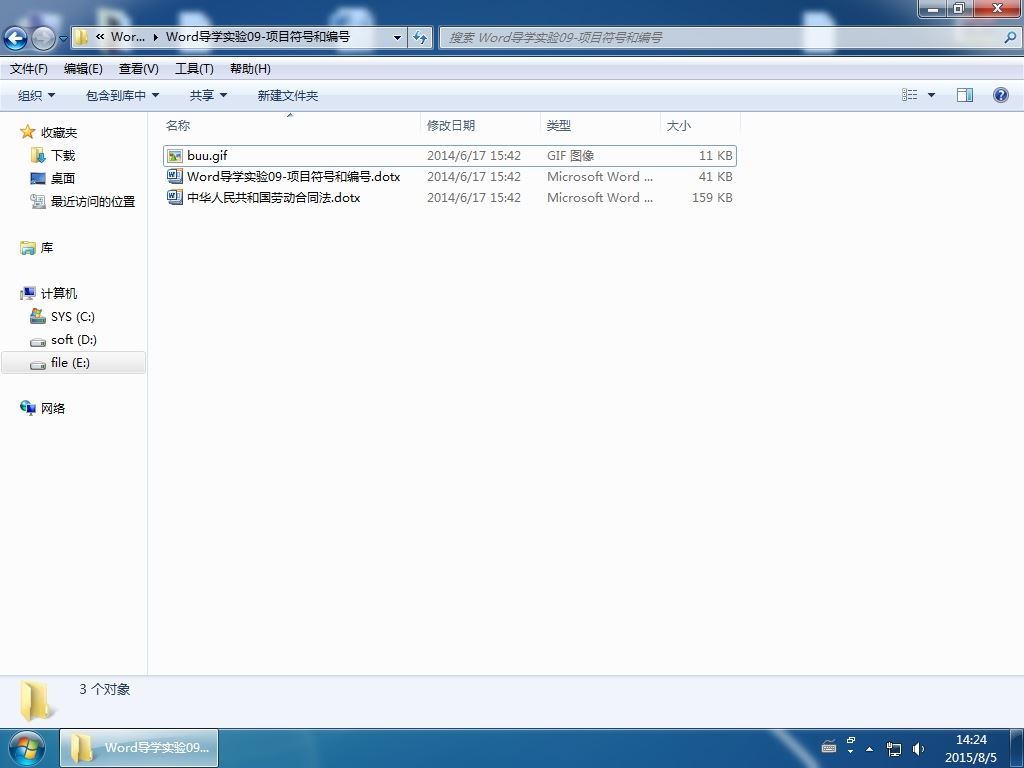
Task: Click the blue help question mark icon
Action: click(x=1000, y=95)
